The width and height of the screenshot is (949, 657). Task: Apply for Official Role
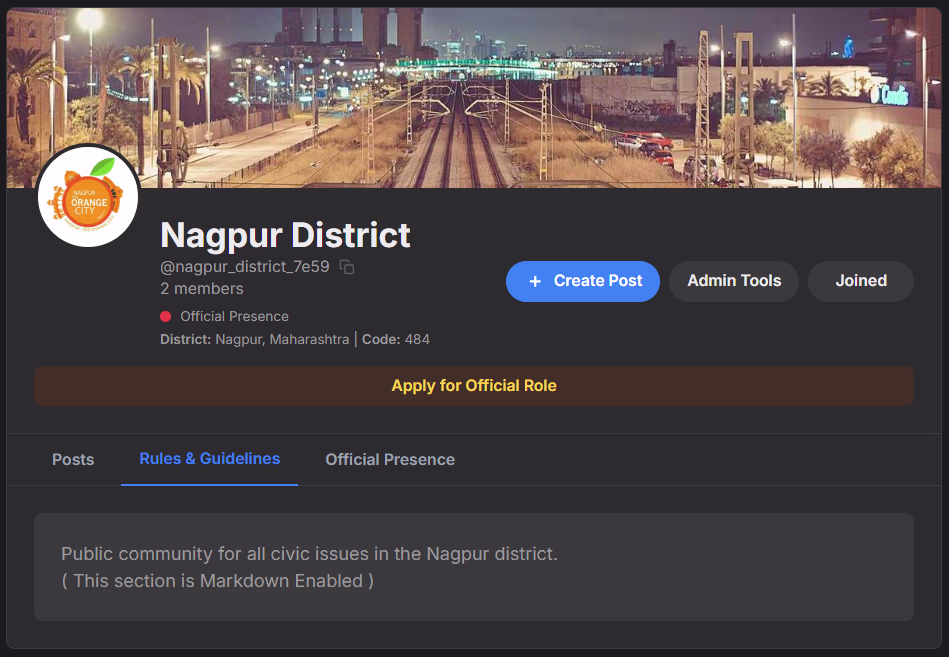coord(474,385)
